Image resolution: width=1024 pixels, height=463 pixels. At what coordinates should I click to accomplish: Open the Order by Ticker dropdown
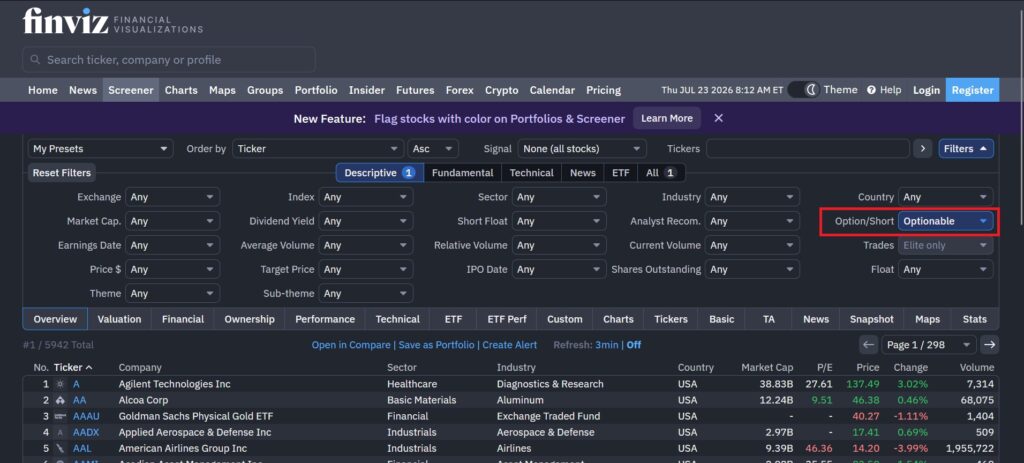[x=317, y=149]
